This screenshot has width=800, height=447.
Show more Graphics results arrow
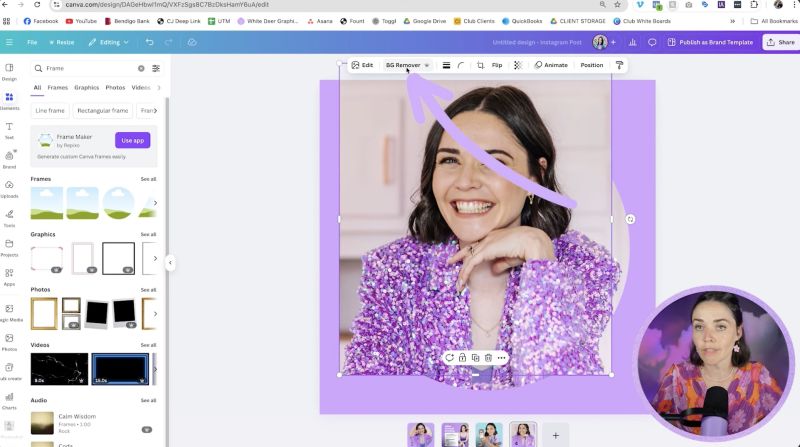tap(155, 258)
